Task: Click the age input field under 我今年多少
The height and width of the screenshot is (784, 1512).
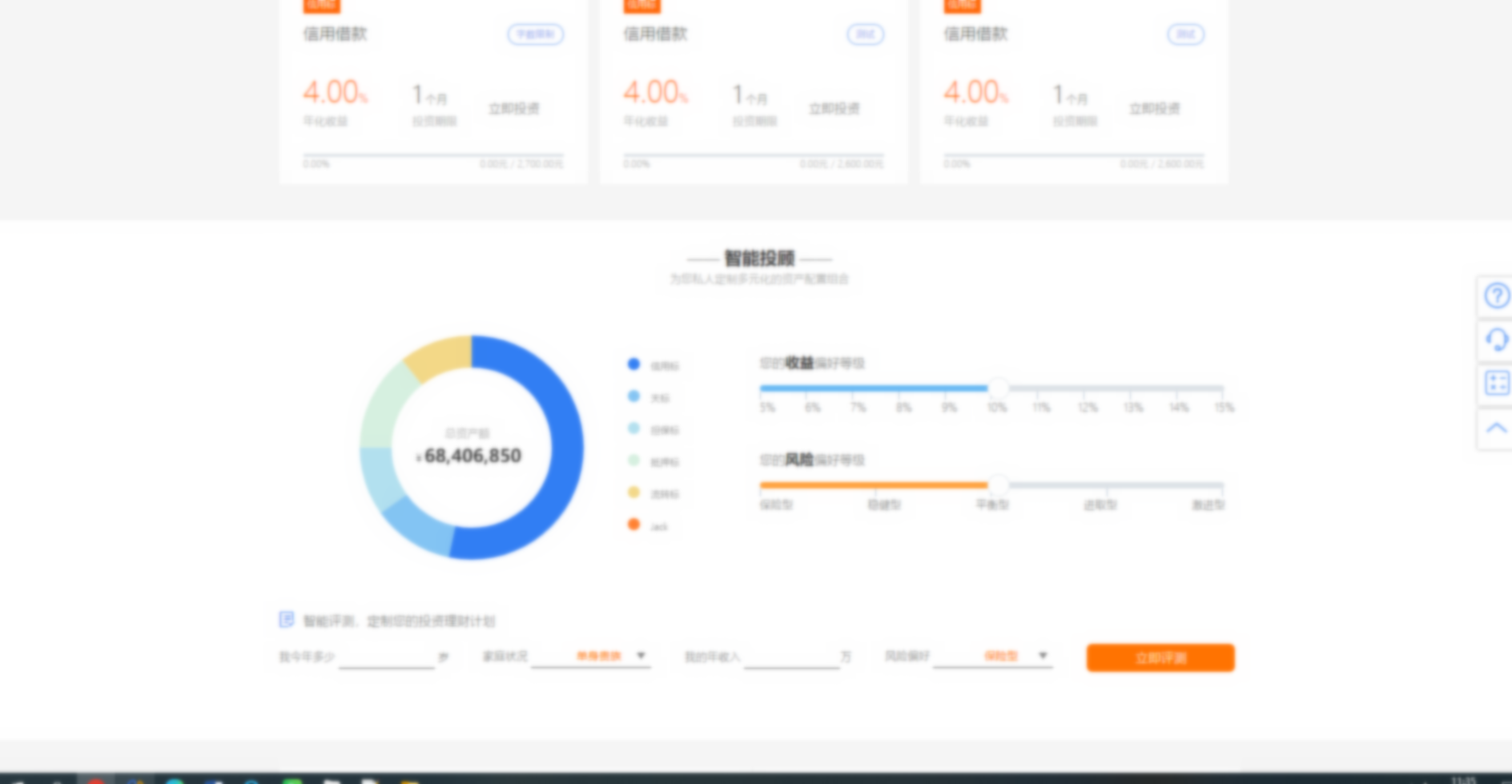Action: coord(387,657)
